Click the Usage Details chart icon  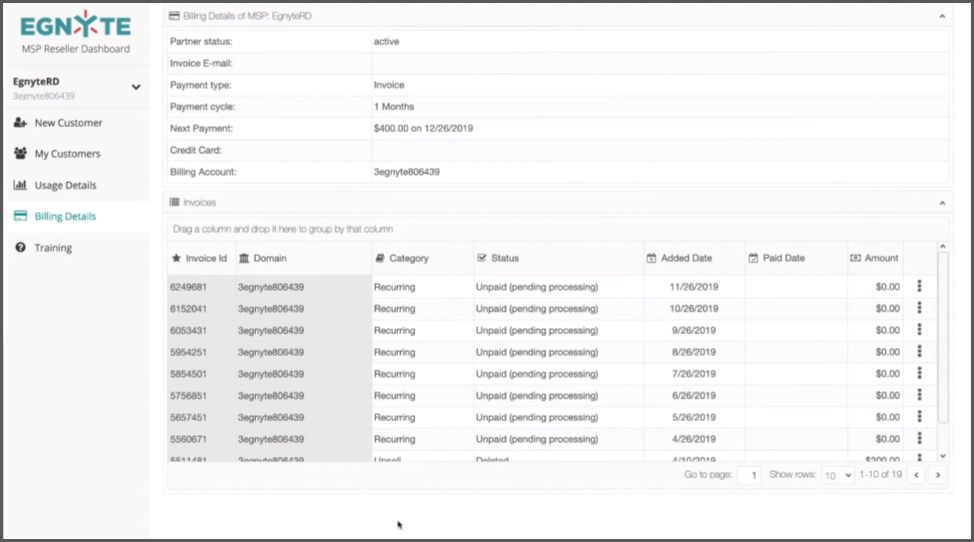(x=19, y=185)
